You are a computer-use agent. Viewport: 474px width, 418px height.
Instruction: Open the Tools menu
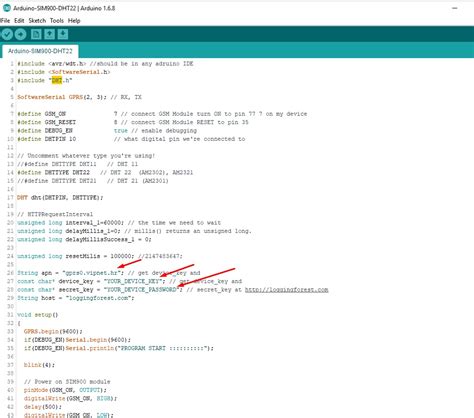57,21
